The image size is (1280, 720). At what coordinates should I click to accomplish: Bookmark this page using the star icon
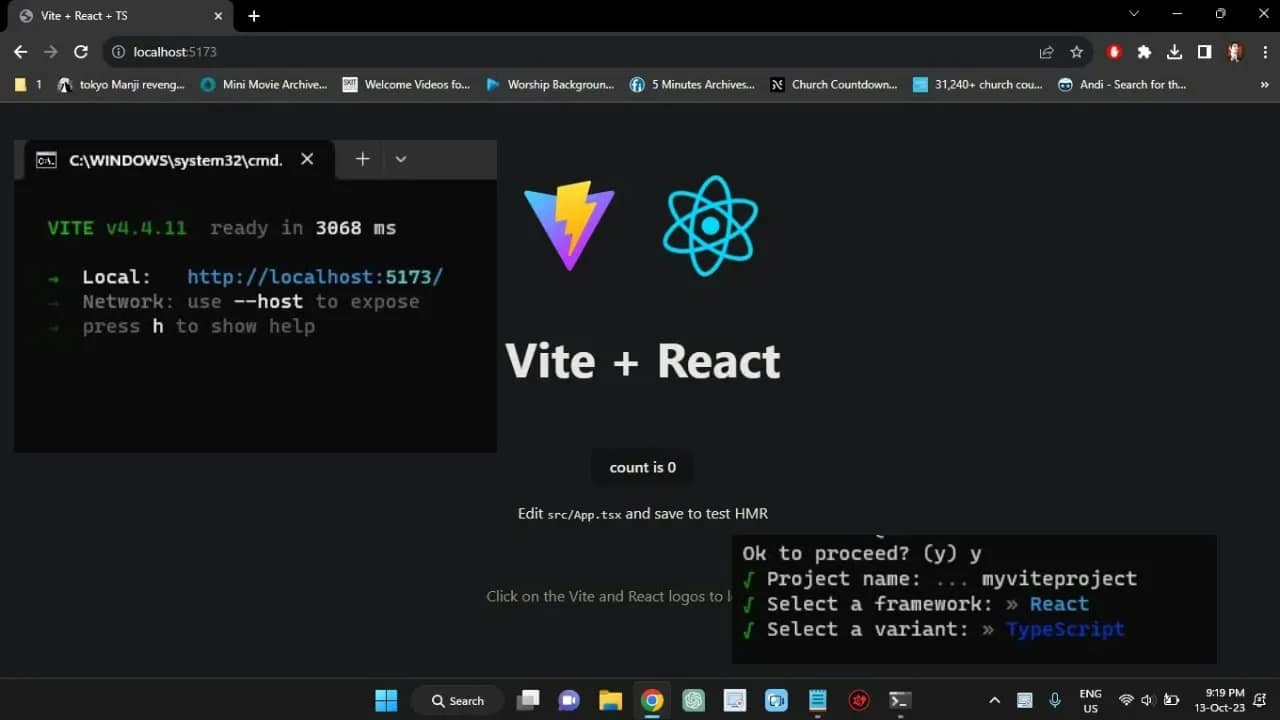coord(1075,52)
